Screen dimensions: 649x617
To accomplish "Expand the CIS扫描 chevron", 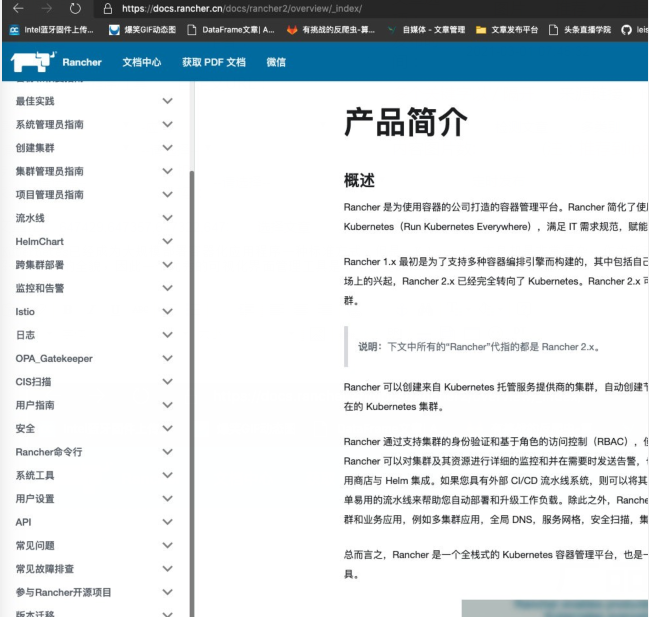I will 167,381.
